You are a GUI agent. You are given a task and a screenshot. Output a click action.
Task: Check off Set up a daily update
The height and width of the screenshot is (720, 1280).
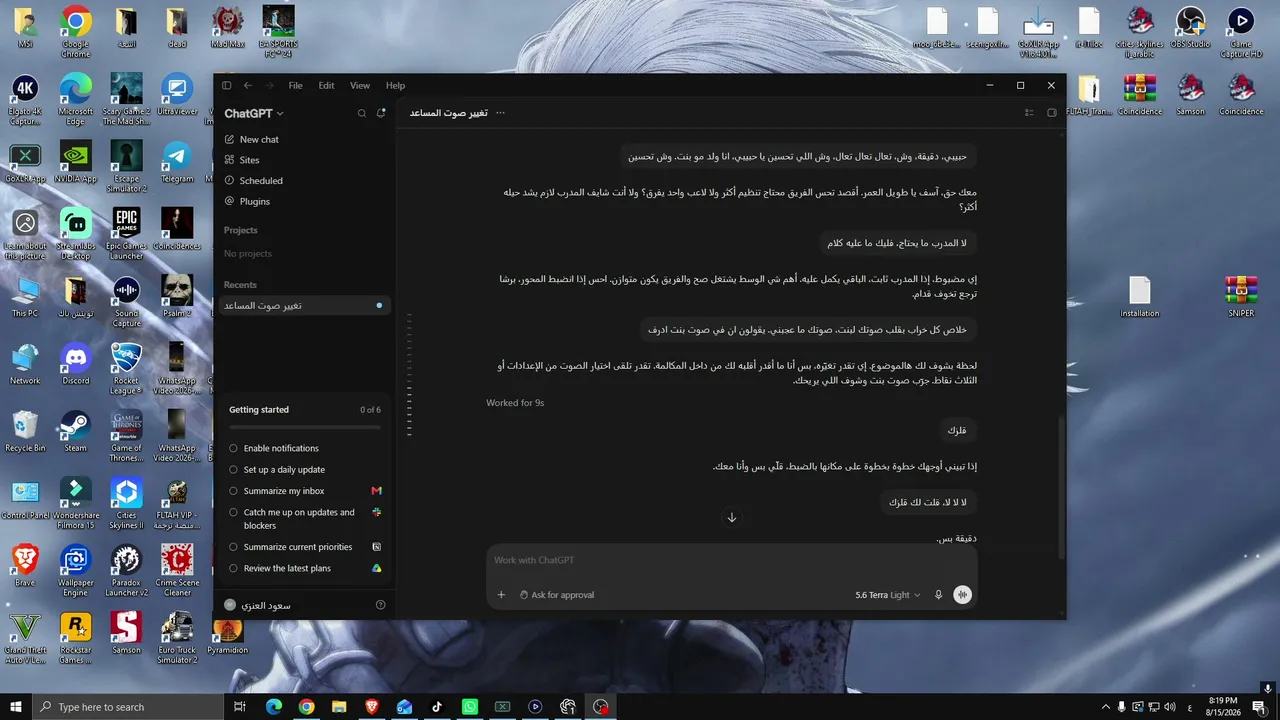point(234,470)
